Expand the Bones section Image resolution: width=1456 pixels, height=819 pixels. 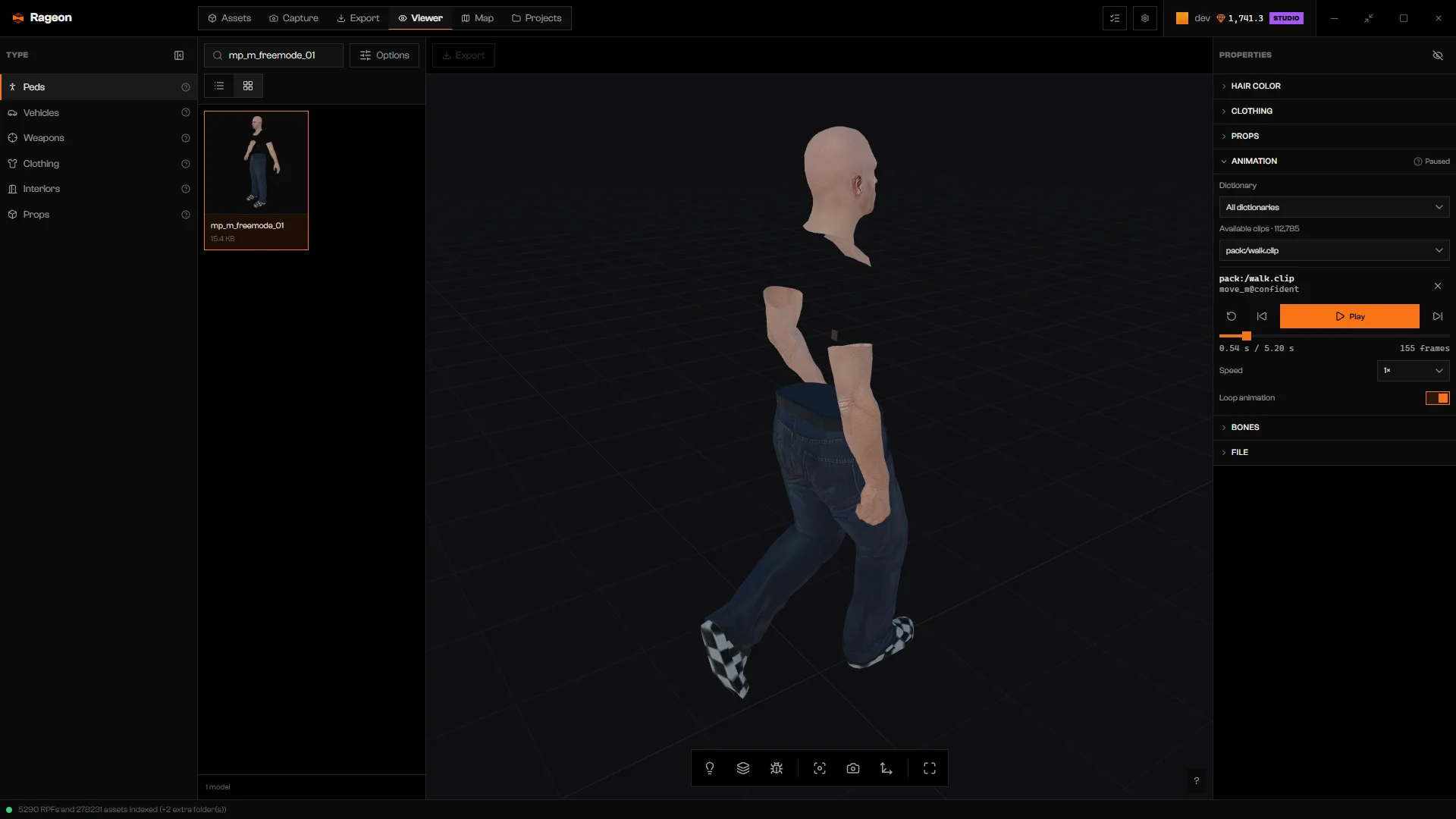click(1334, 427)
